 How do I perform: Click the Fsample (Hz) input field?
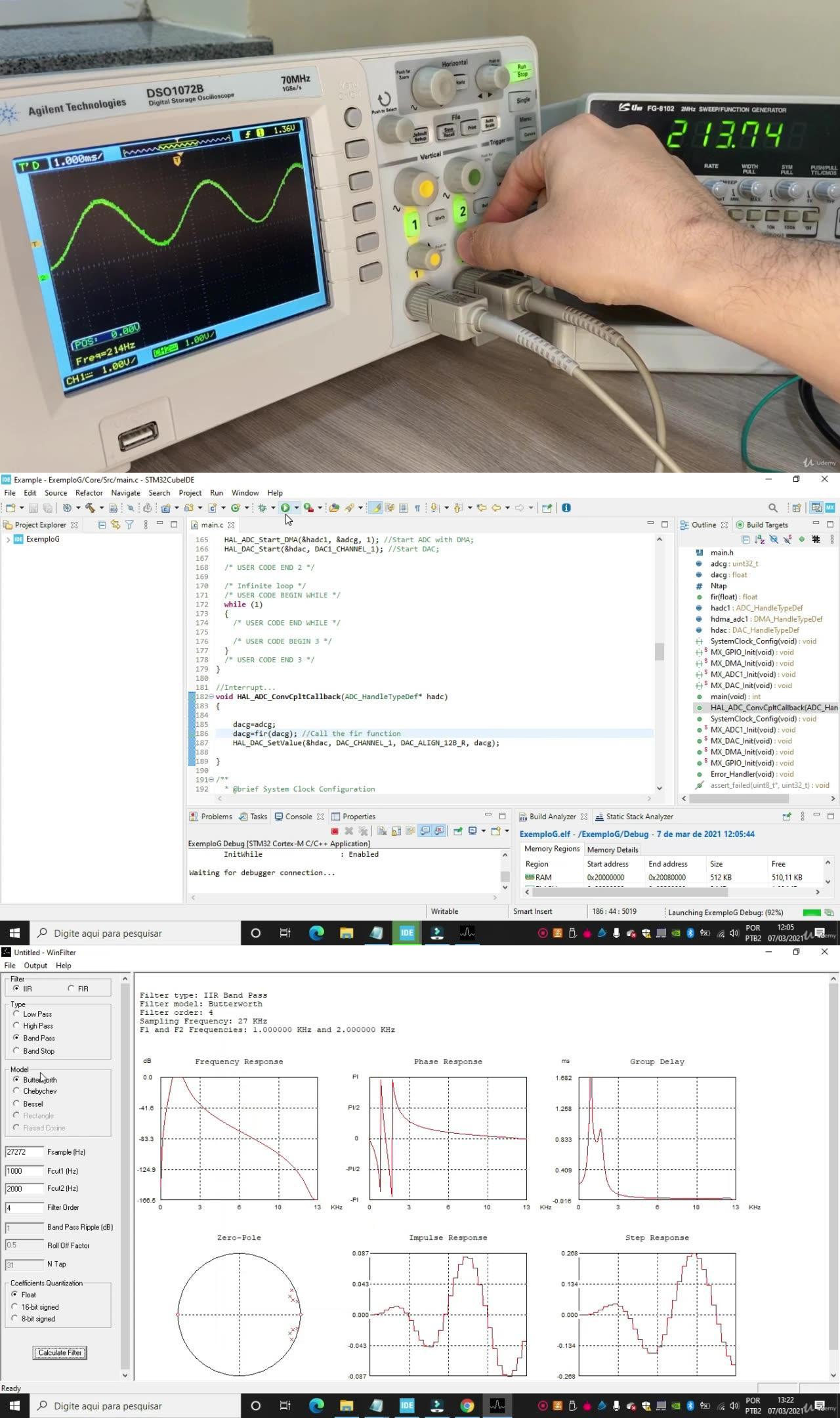(x=24, y=1152)
